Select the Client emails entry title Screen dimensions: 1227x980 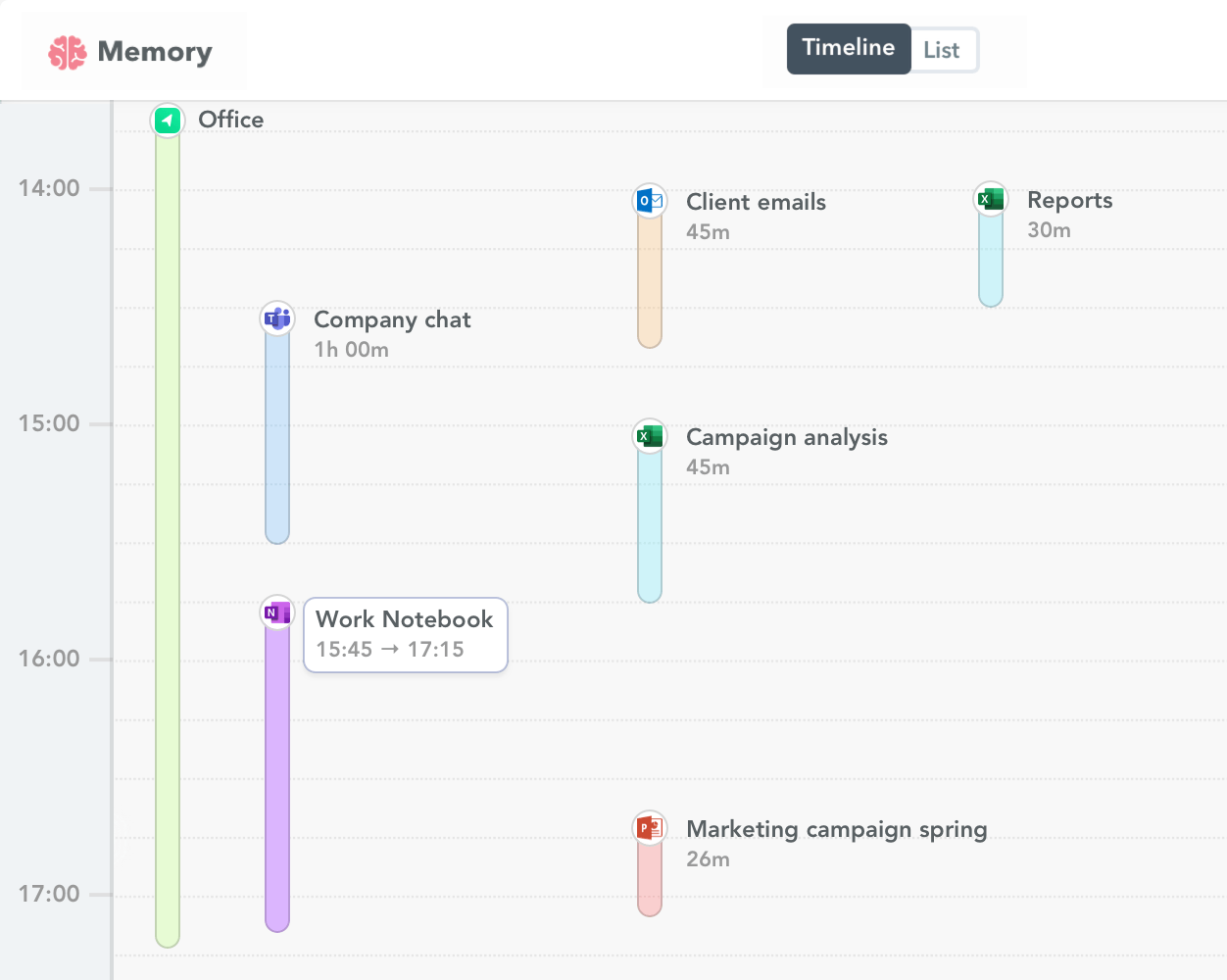[756, 202]
